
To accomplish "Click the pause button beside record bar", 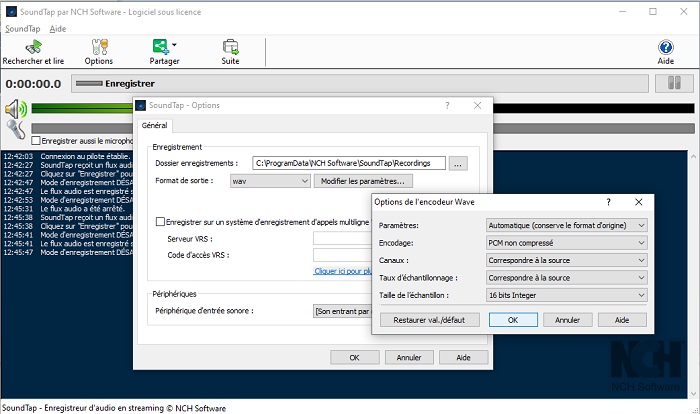I will click(x=674, y=83).
